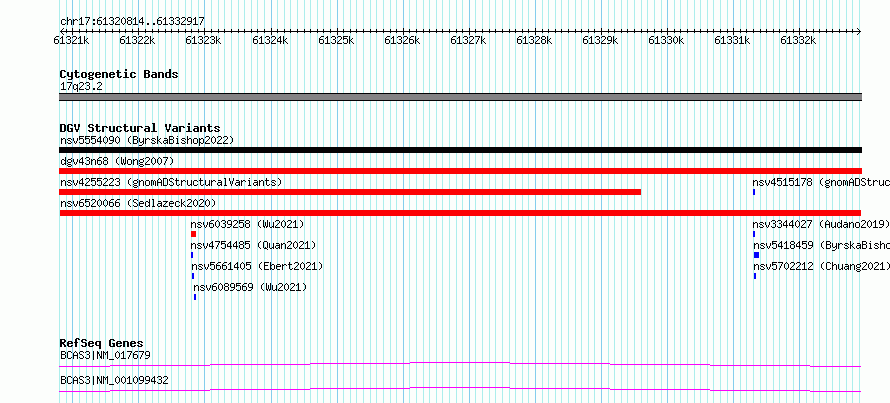890x403 pixels.
Task: Click the nsv5554090 black variant bar
Action: click(460, 150)
